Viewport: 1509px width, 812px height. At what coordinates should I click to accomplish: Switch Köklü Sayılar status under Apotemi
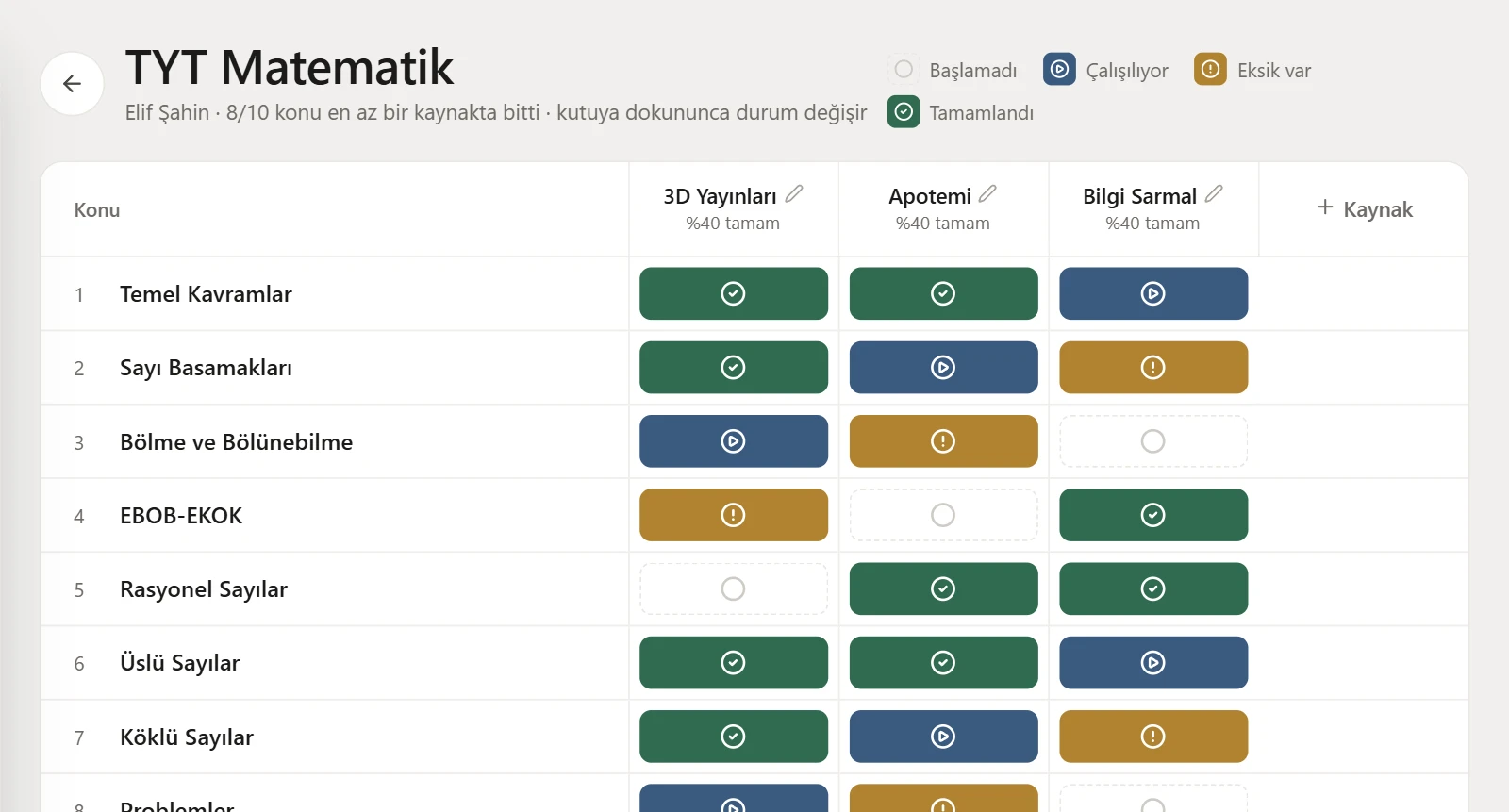[x=943, y=737]
